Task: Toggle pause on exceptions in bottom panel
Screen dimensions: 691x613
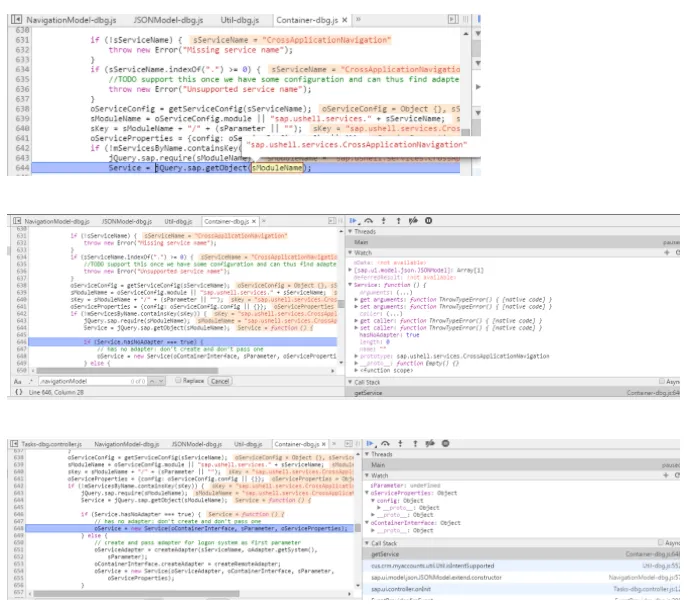Action: [446, 443]
